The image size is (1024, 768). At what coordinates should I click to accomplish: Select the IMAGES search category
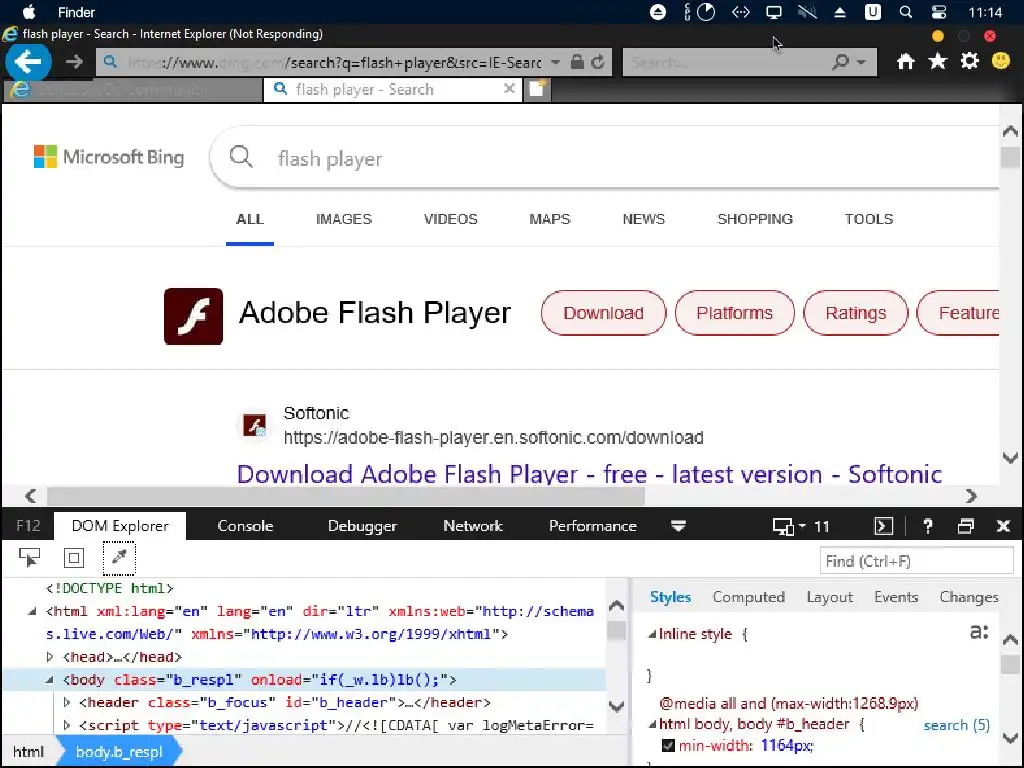[x=344, y=219]
